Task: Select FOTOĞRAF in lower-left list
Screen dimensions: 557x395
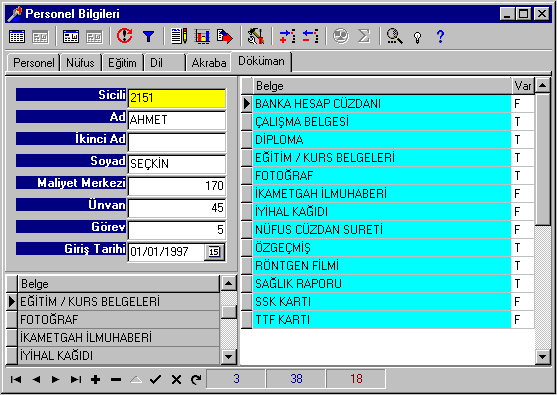Action: pyautogui.click(x=119, y=320)
